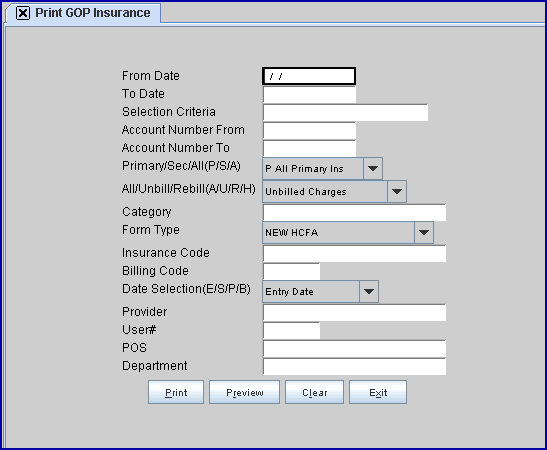
Task: Focus the Department input field
Action: pyautogui.click(x=354, y=367)
